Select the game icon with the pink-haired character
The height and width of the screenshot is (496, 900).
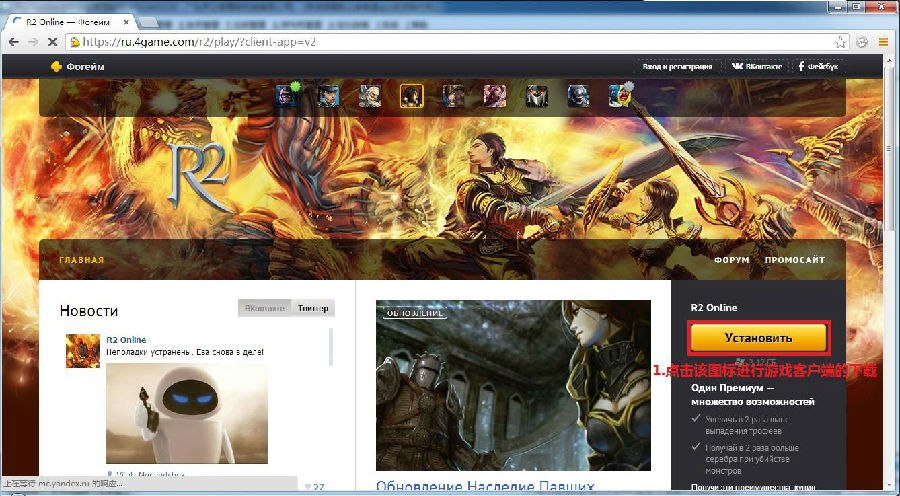pyautogui.click(x=495, y=96)
